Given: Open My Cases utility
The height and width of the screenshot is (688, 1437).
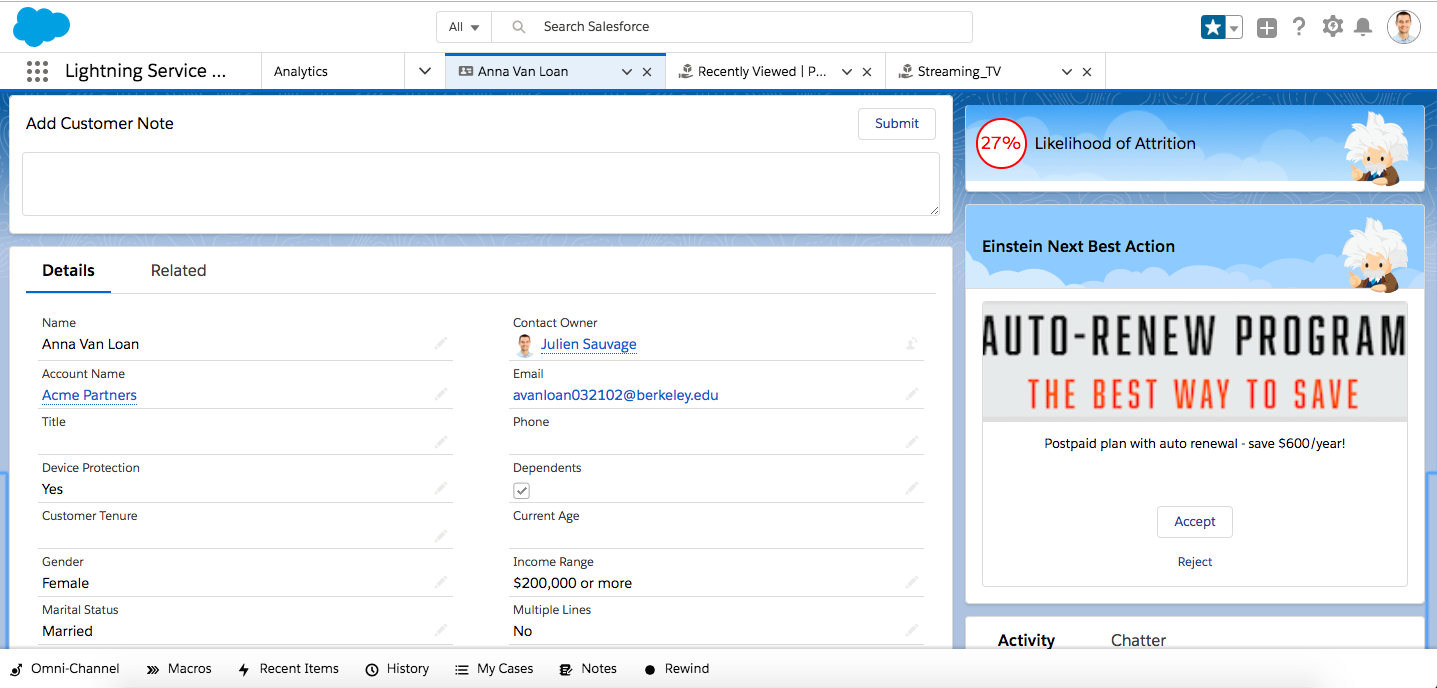Looking at the screenshot, I should tap(494, 669).
